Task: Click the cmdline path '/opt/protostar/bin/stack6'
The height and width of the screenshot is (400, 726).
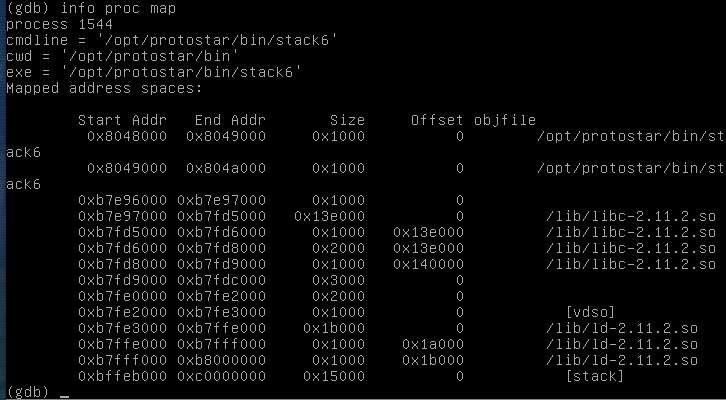Action: pos(217,40)
